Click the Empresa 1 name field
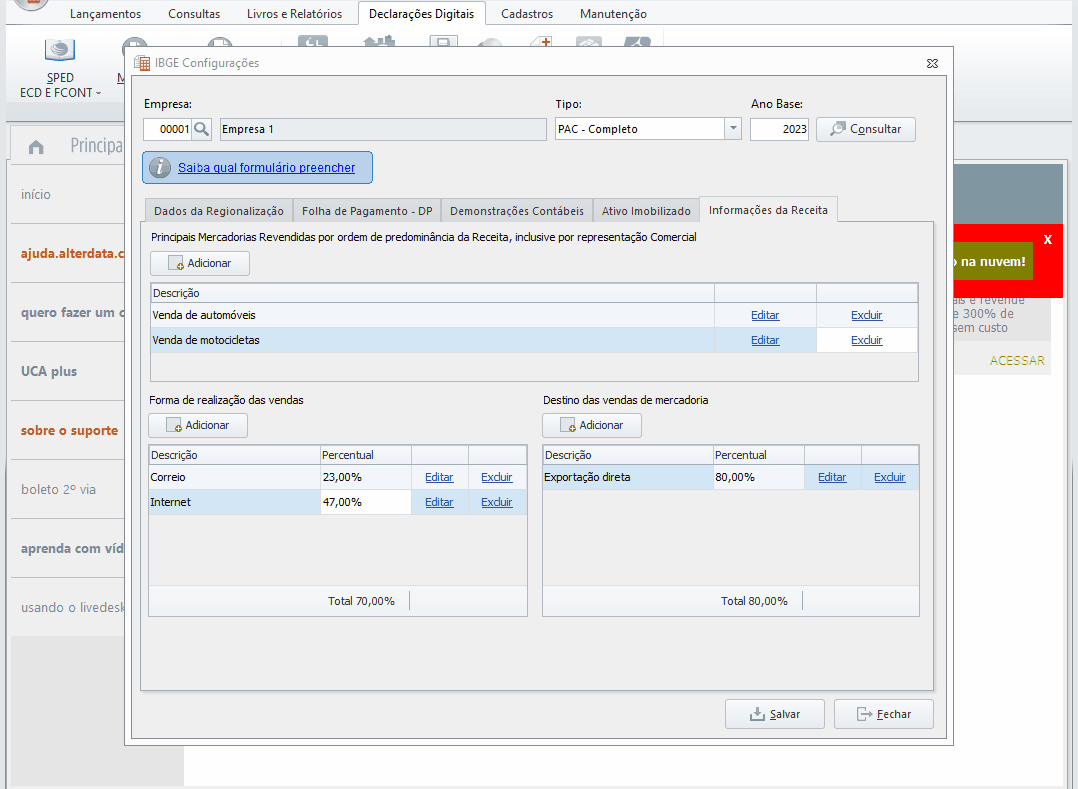The width and height of the screenshot is (1078, 789). tap(383, 129)
